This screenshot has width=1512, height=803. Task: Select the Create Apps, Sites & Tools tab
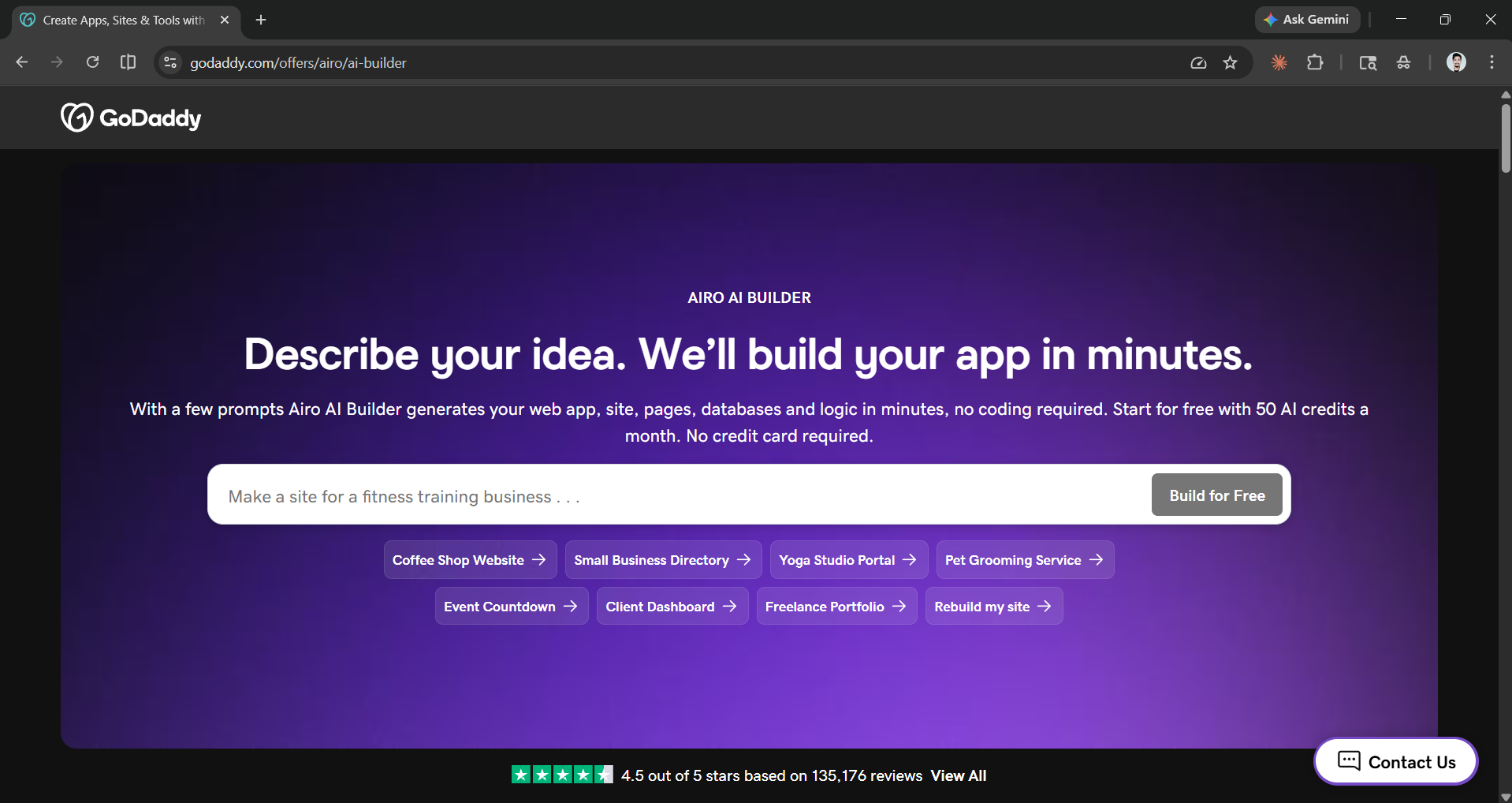tap(126, 20)
